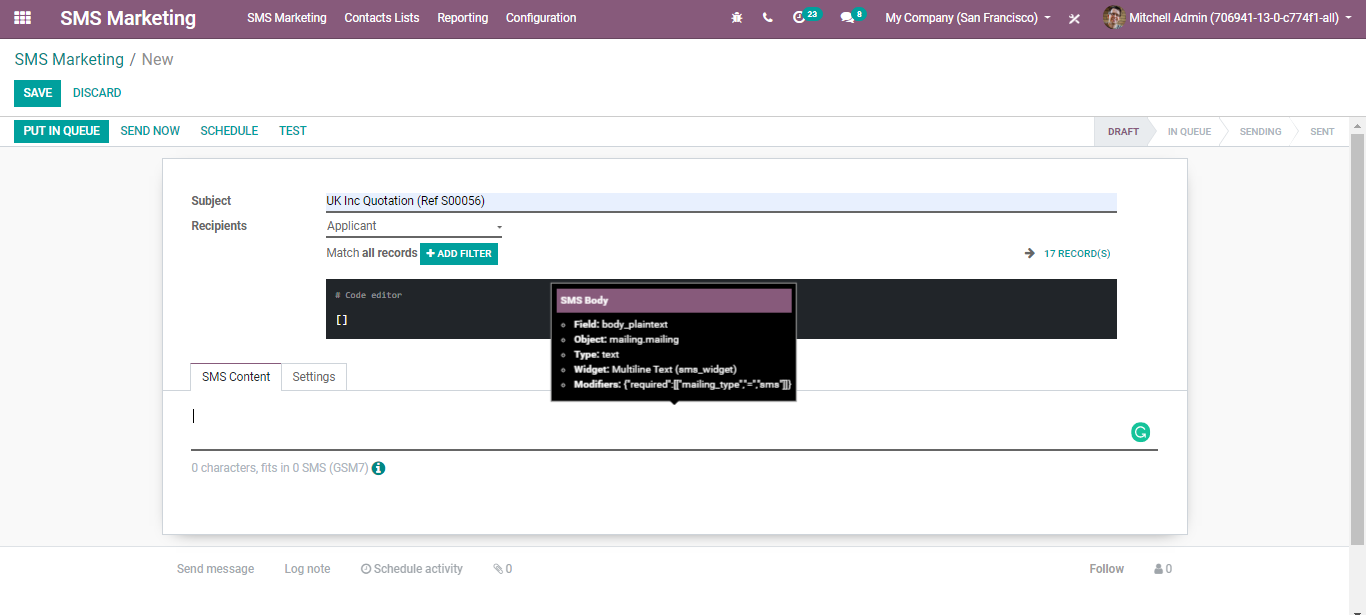Click the SCHEDULE button
1366x615 pixels.
click(x=229, y=131)
